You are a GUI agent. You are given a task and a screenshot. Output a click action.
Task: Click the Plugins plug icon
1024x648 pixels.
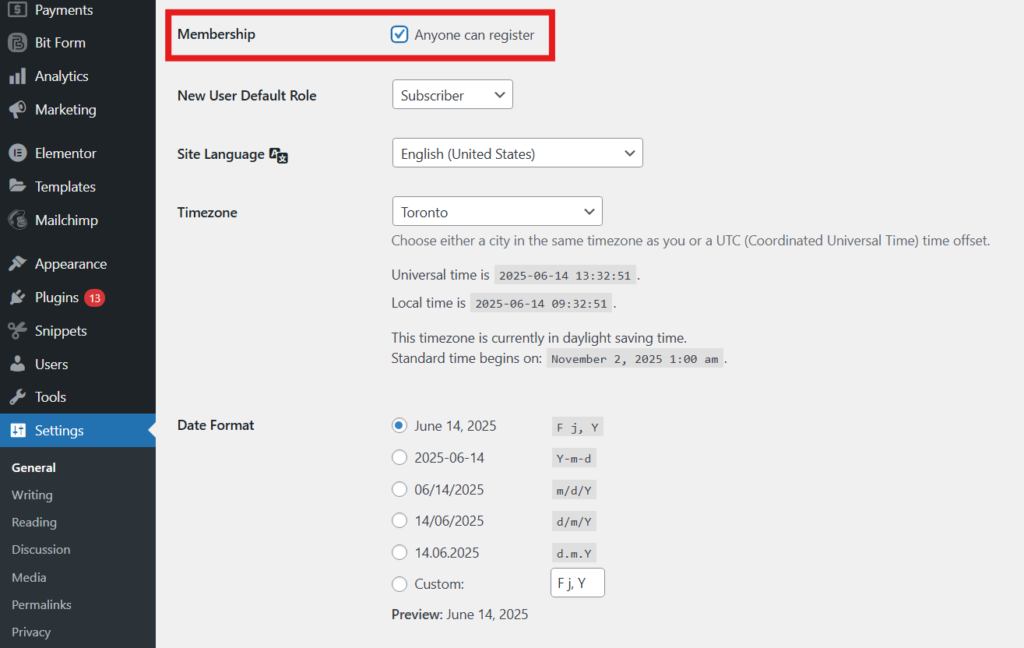17,298
